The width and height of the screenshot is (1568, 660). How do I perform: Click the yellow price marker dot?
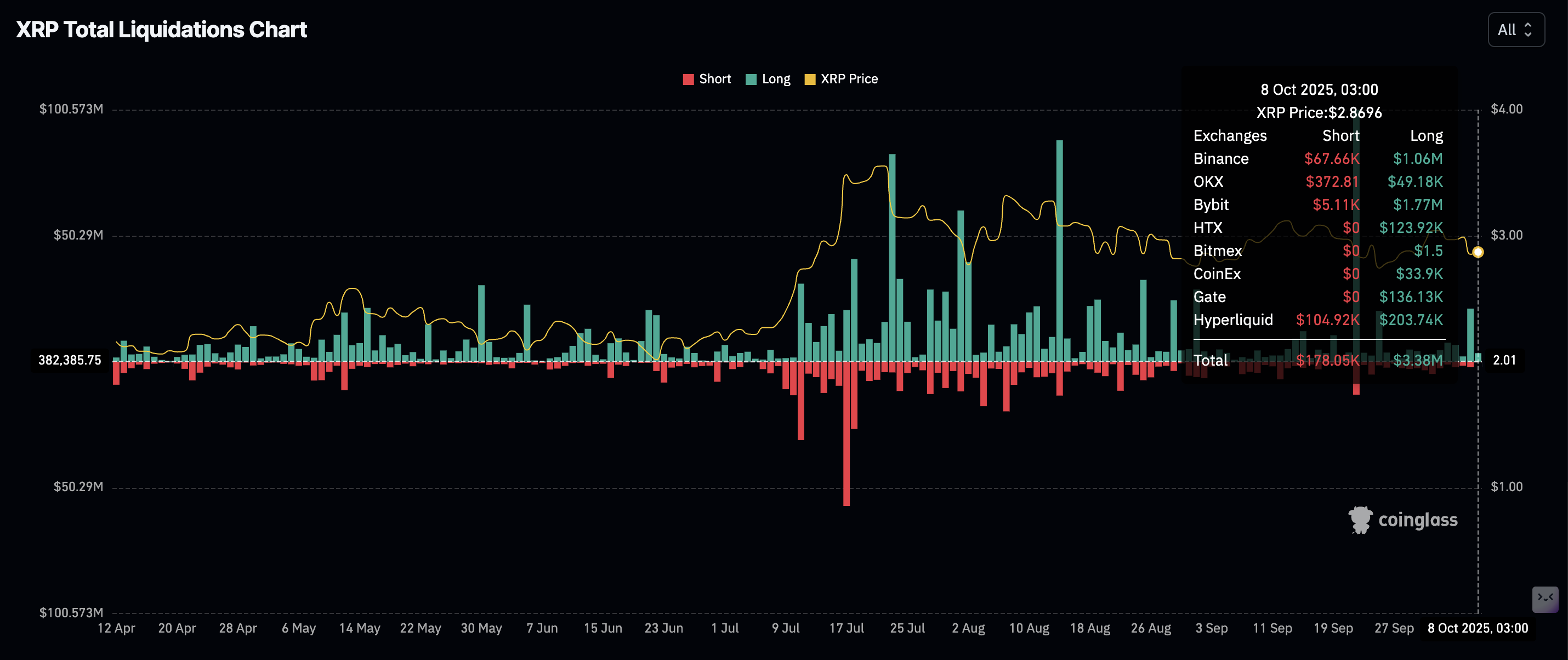tap(1478, 252)
